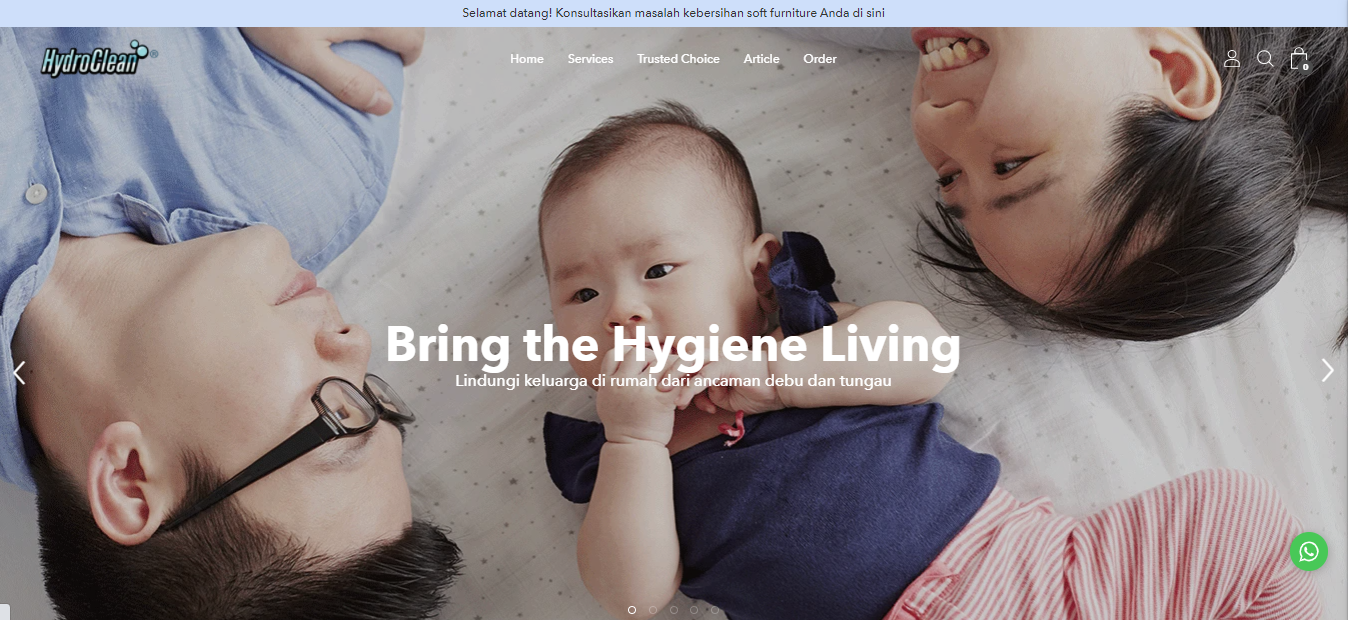Show previous slide with left arrow

(19, 372)
